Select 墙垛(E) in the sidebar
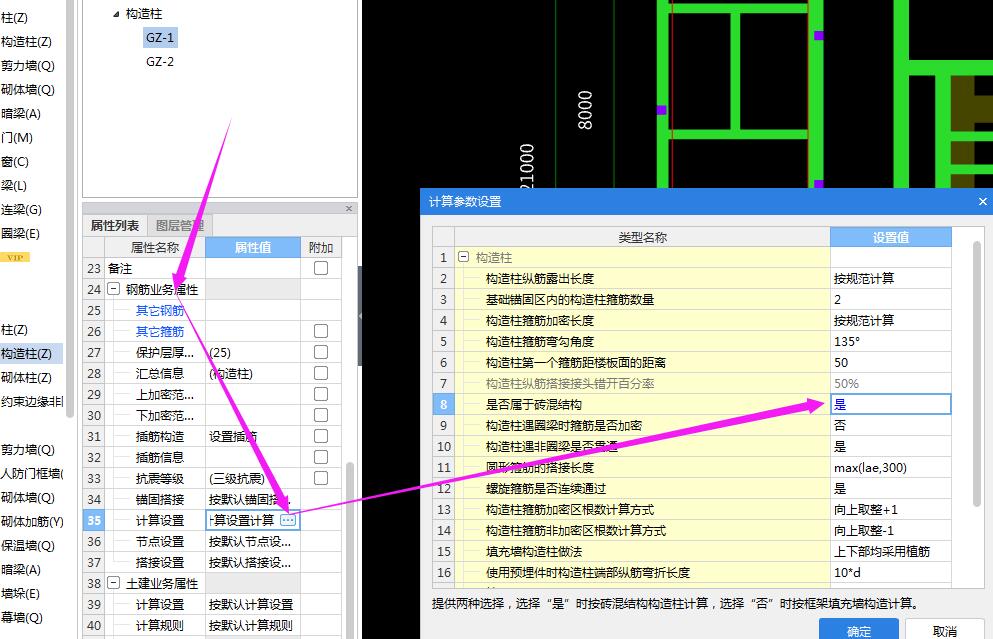Image resolution: width=993 pixels, height=639 pixels. [20, 593]
